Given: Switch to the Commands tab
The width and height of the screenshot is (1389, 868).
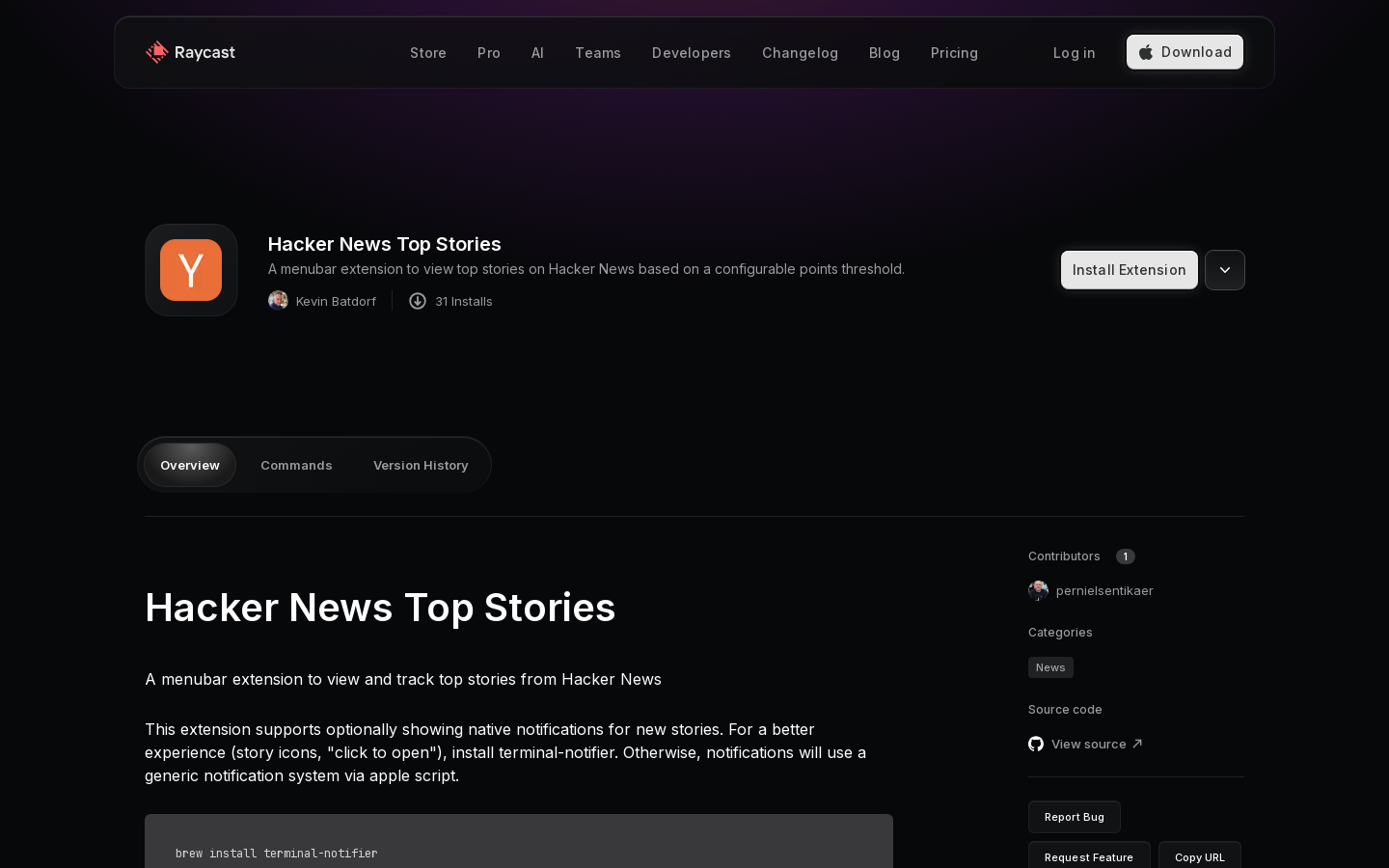Looking at the screenshot, I should [x=296, y=465].
